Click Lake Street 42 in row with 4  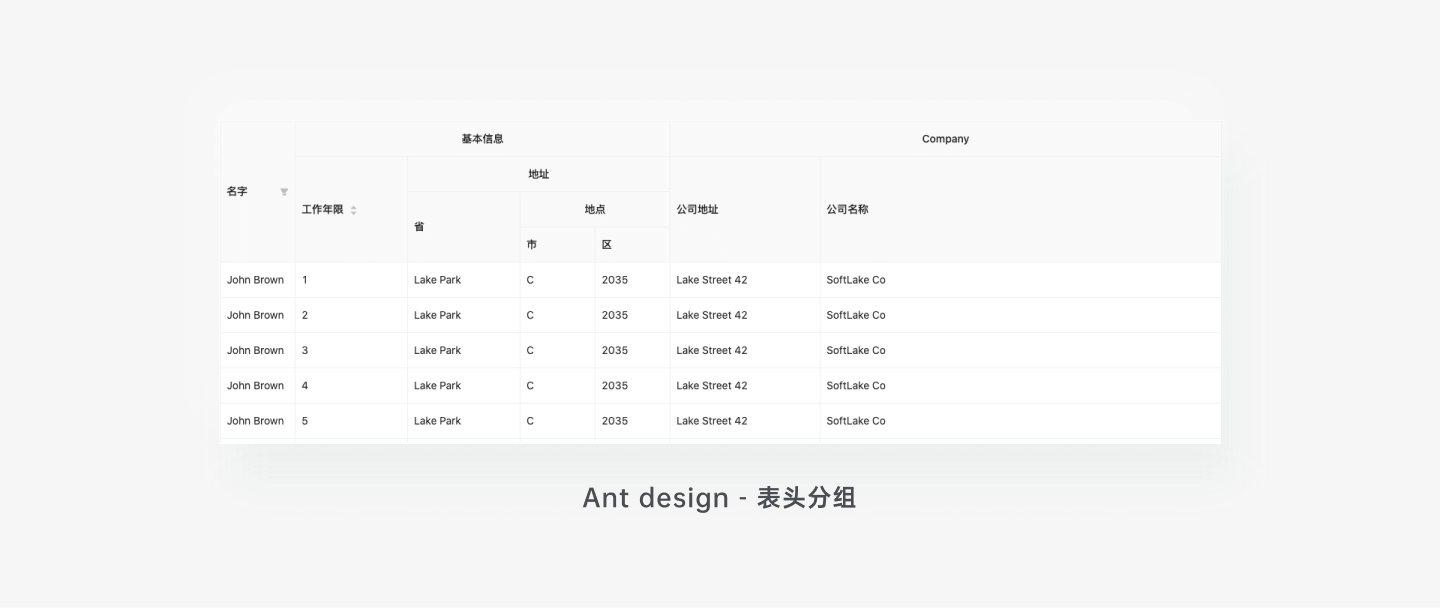[712, 385]
